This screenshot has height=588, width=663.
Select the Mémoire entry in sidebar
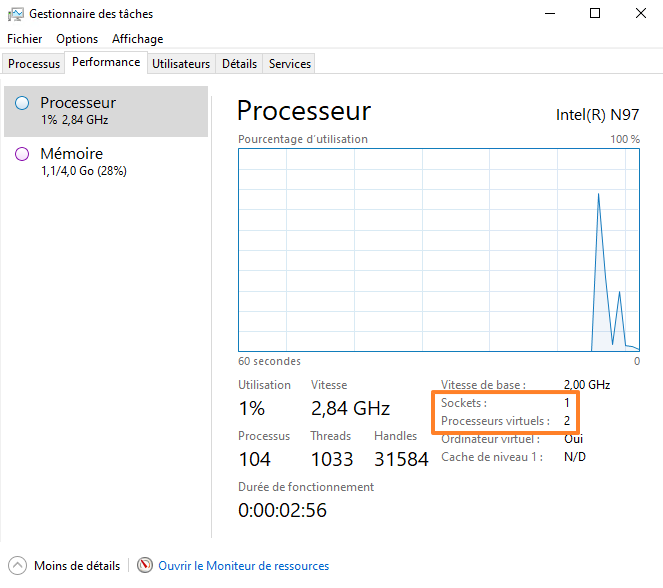pyautogui.click(x=106, y=162)
